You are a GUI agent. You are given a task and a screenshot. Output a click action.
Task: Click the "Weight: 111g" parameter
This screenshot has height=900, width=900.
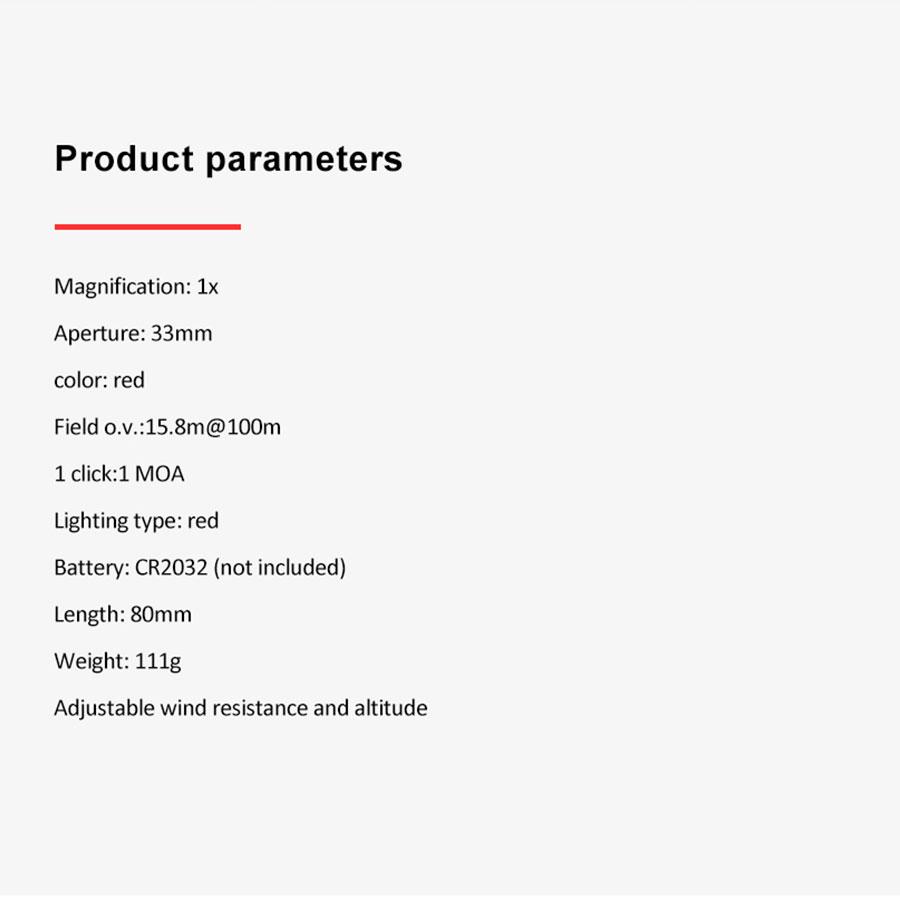(117, 661)
